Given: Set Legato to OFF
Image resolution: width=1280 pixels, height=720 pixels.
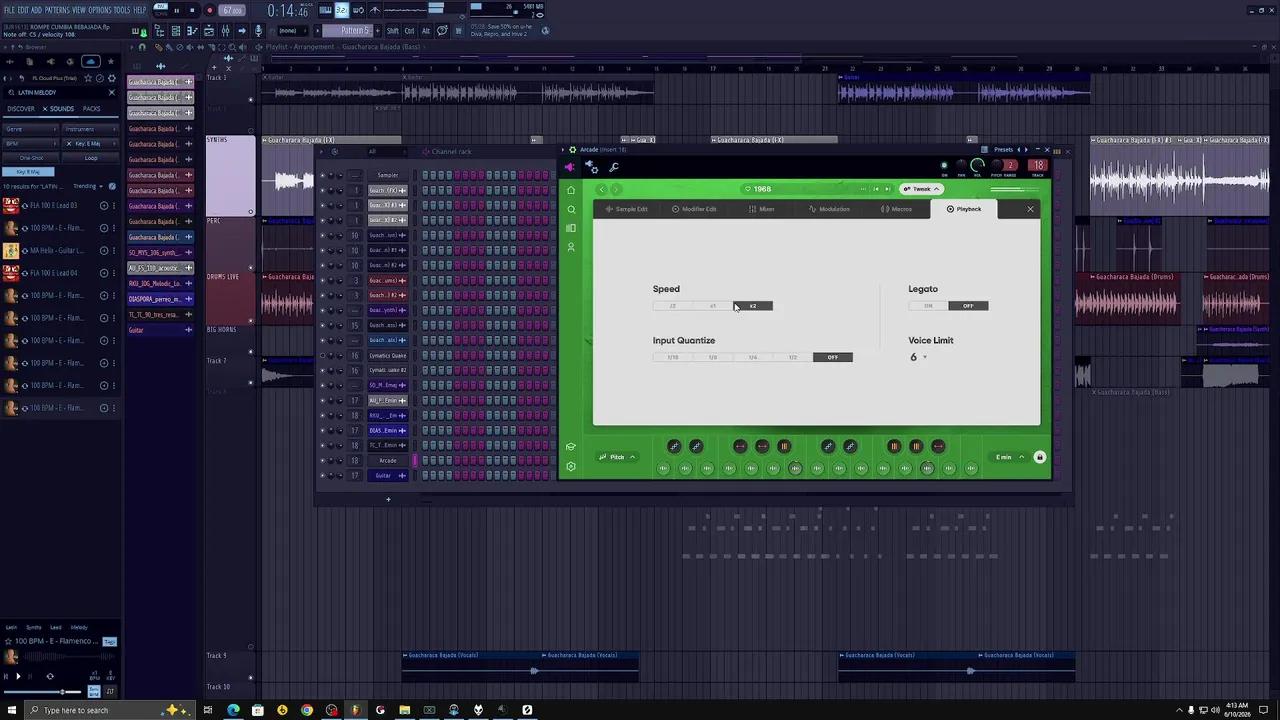Looking at the screenshot, I should click(968, 306).
